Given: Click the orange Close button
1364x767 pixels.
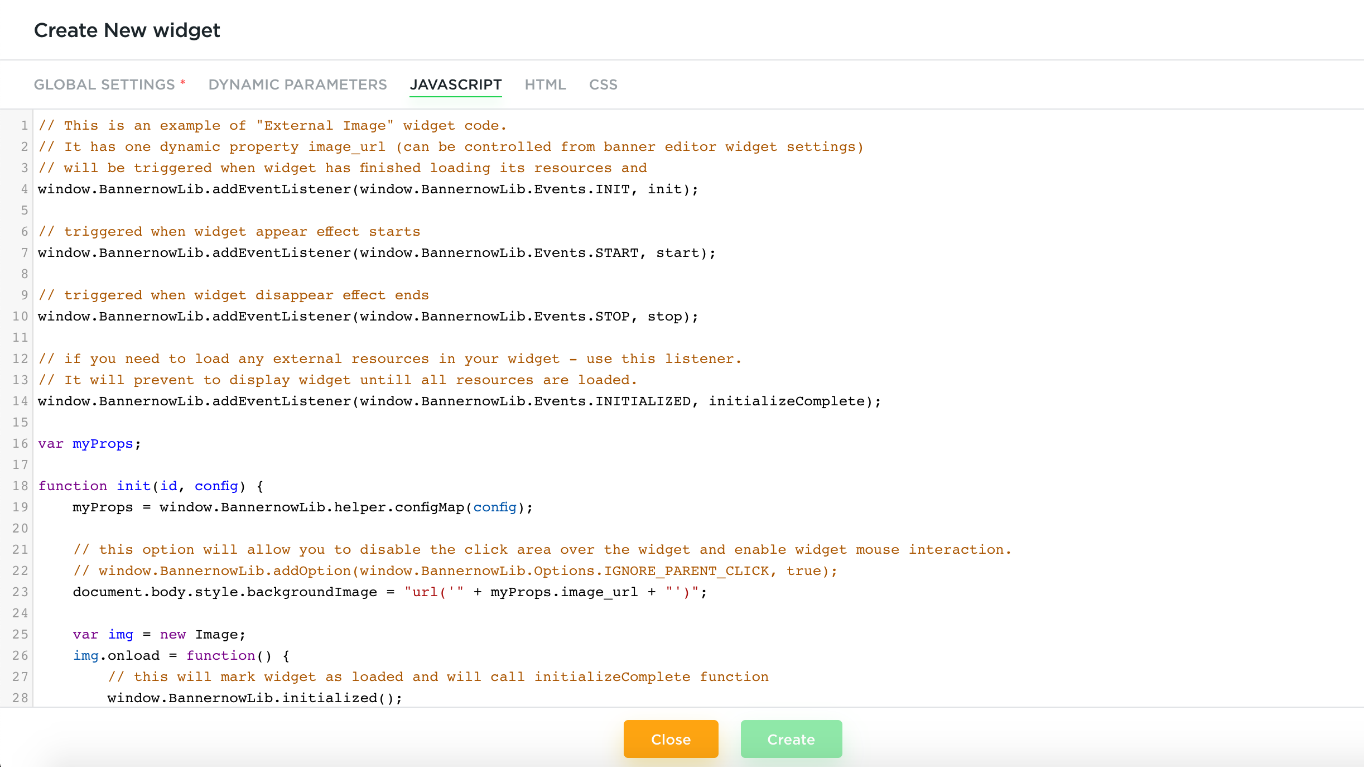Looking at the screenshot, I should click(x=671, y=739).
